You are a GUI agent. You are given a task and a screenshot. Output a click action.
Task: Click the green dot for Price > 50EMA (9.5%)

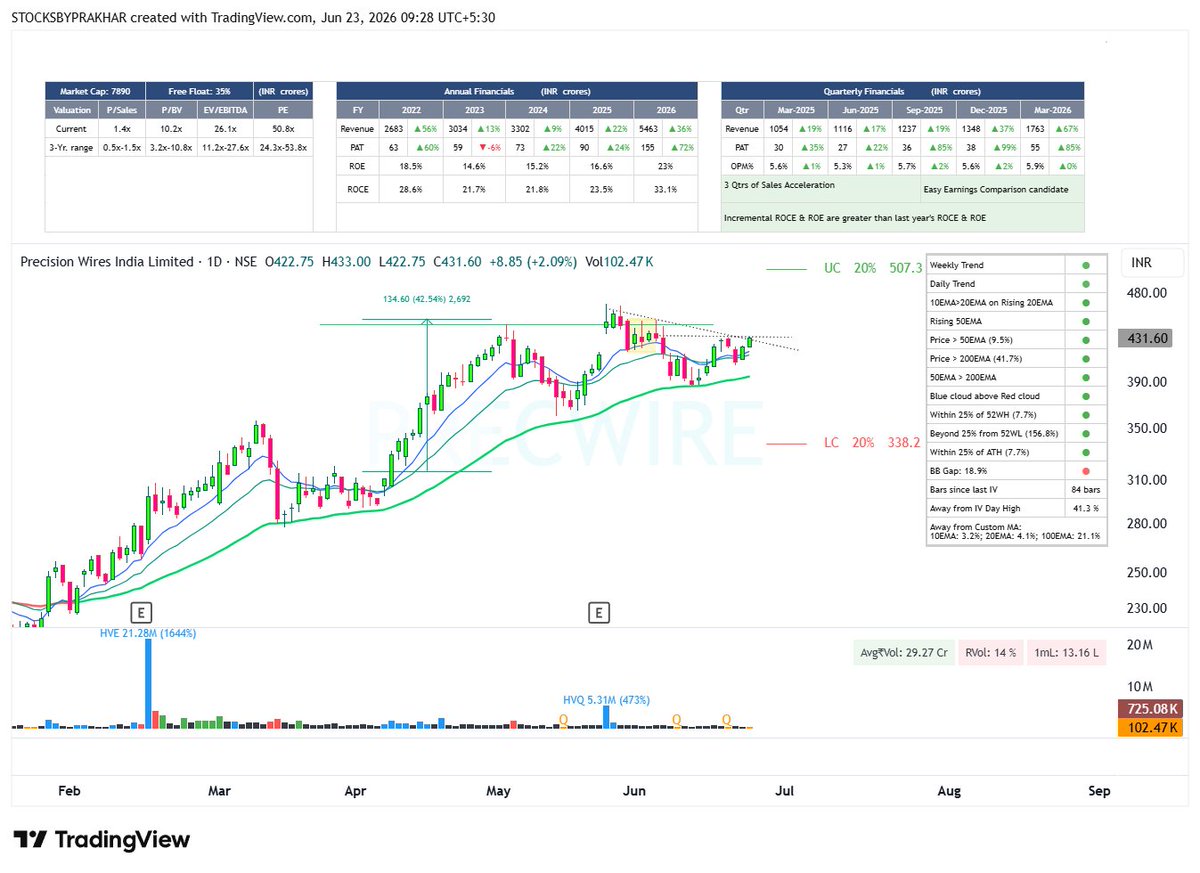click(1086, 340)
